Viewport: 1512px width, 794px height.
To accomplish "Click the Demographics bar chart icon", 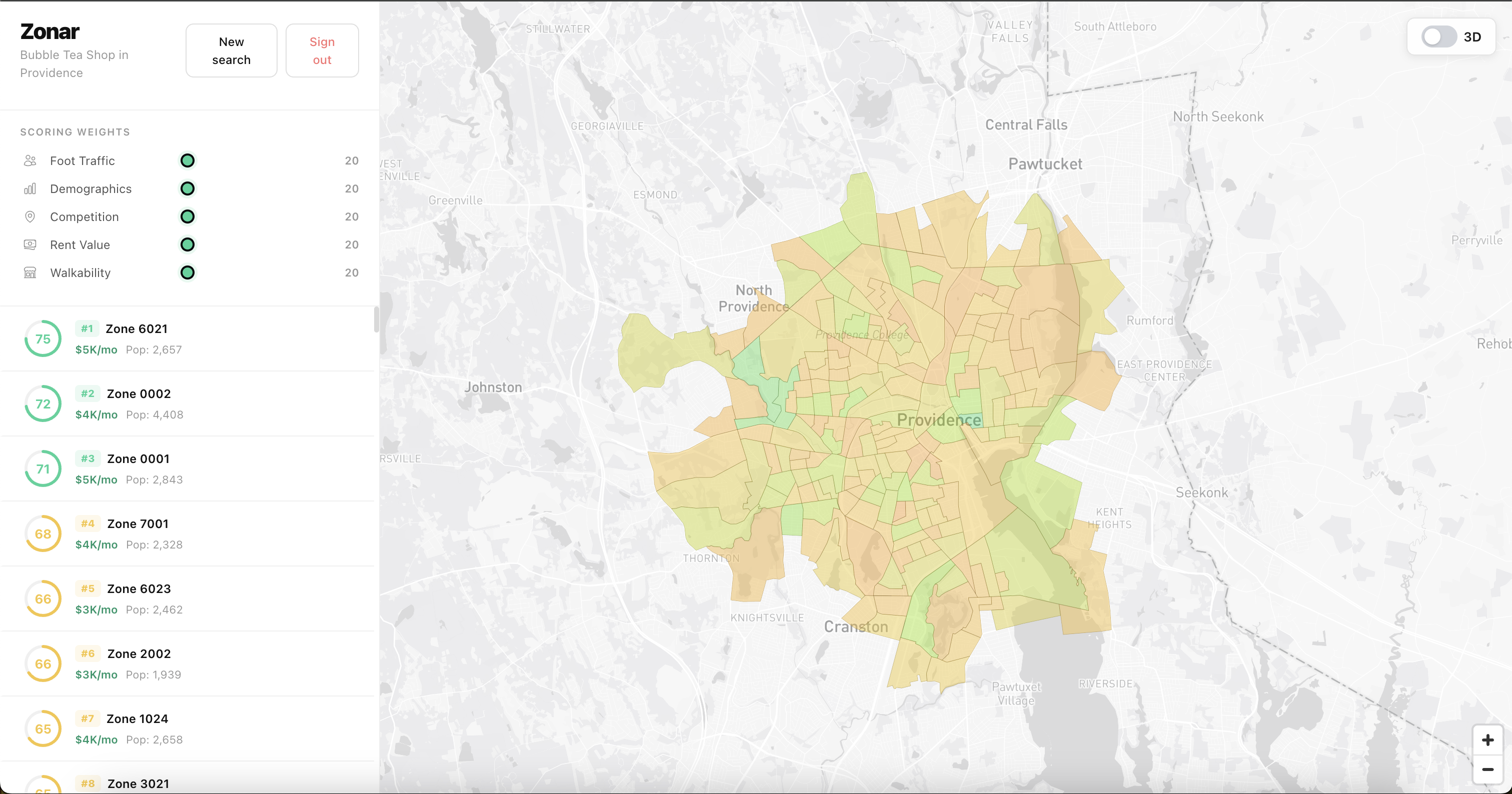I will 30,189.
